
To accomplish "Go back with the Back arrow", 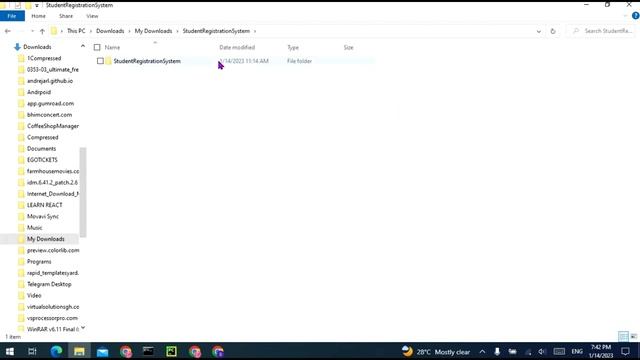I will tap(8, 31).
